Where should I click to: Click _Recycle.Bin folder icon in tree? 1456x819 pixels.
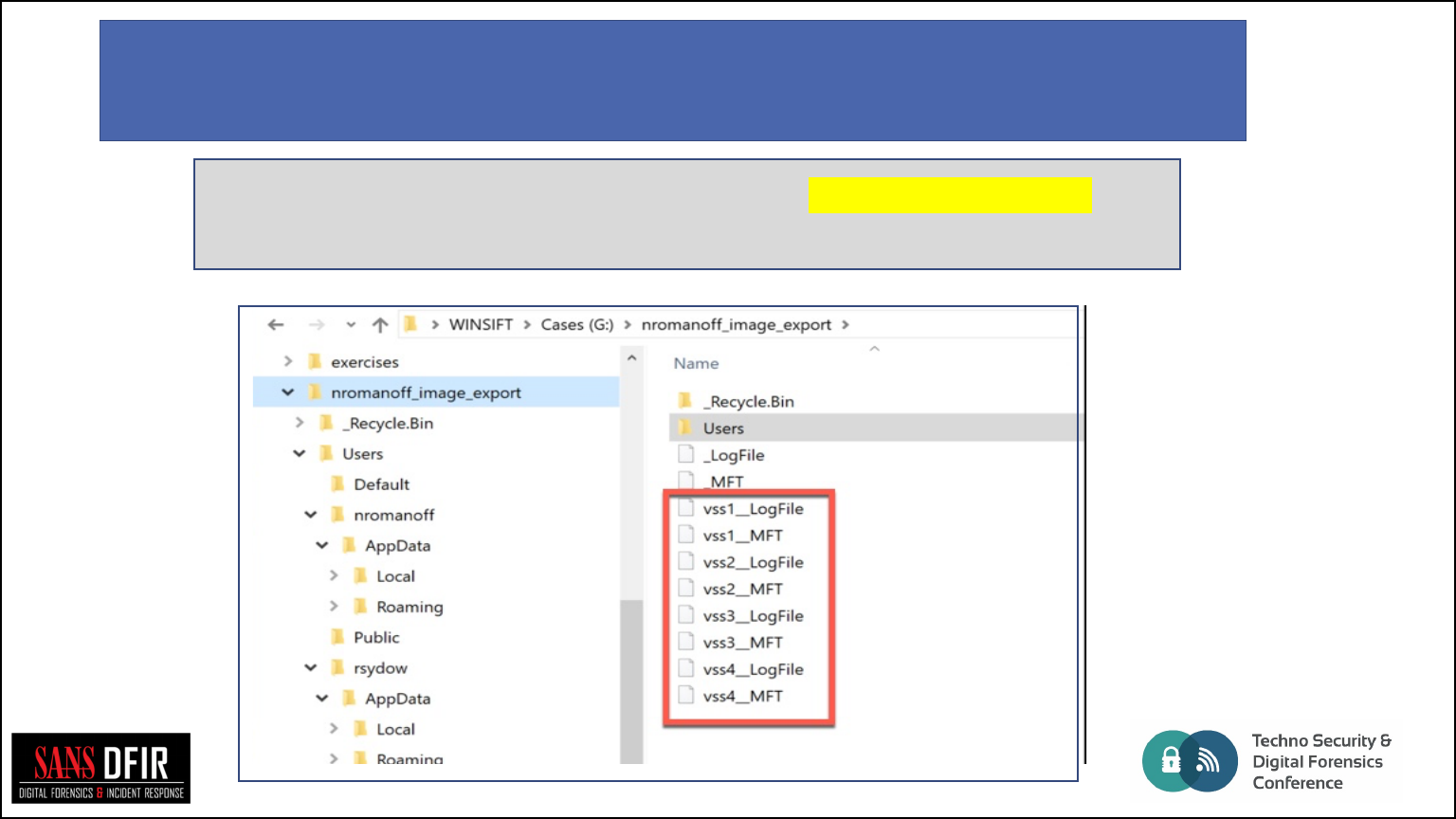pos(327,423)
